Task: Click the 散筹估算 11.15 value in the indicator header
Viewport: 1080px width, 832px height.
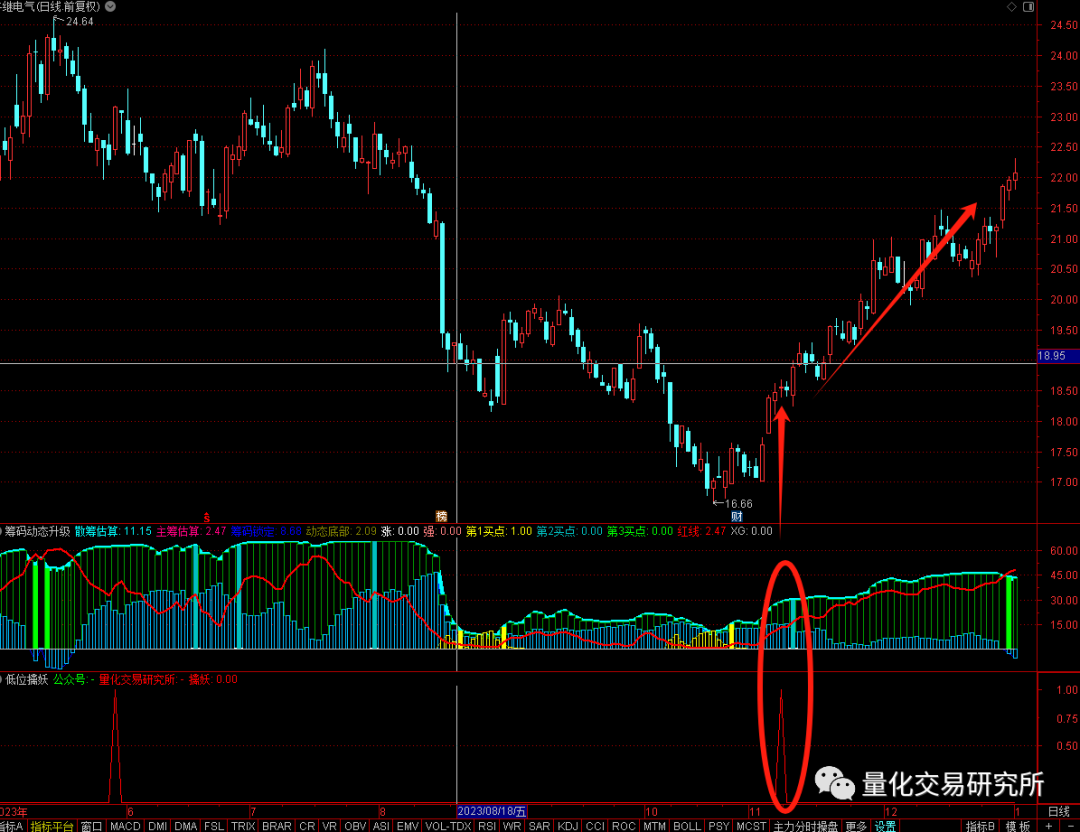Action: (x=113, y=531)
